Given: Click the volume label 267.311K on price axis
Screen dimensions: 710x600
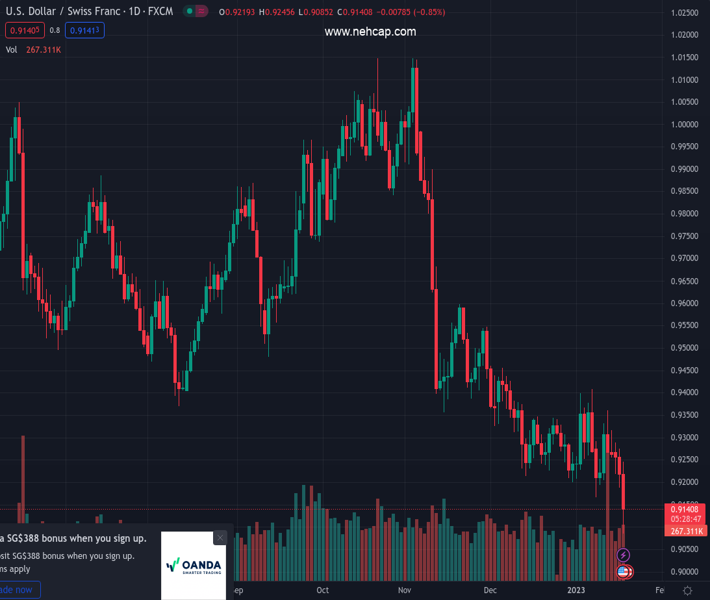Looking at the screenshot, I should tap(684, 531).
